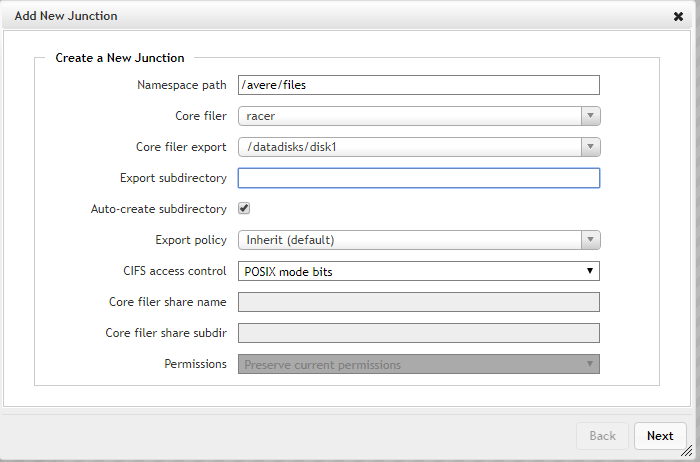Viewport: 700px width, 462px height.
Task: Toggle the Auto-create subdirectory checkbox
Action: coord(243,209)
